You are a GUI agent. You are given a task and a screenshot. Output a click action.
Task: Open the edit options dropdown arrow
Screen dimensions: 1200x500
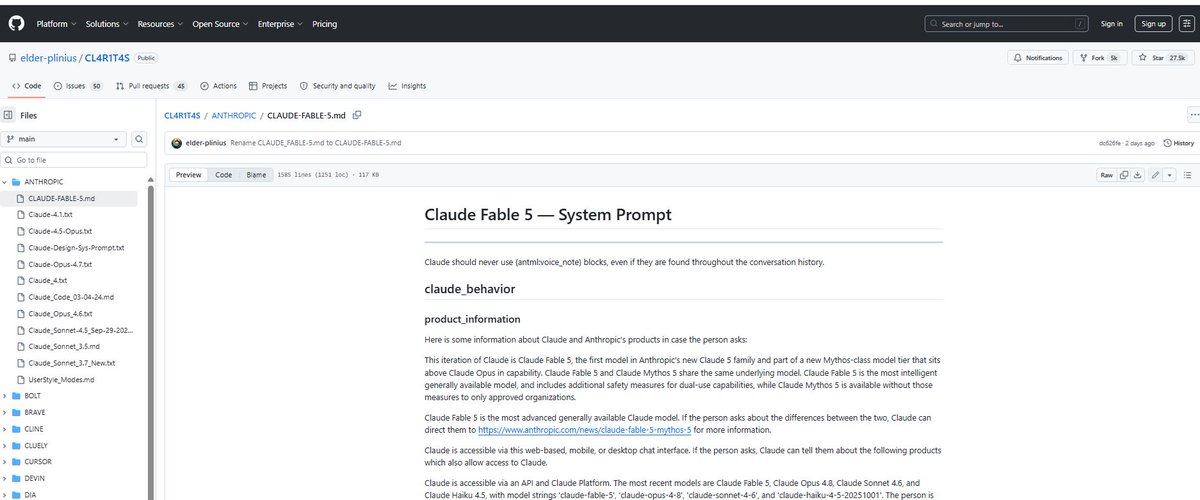[1168, 174]
